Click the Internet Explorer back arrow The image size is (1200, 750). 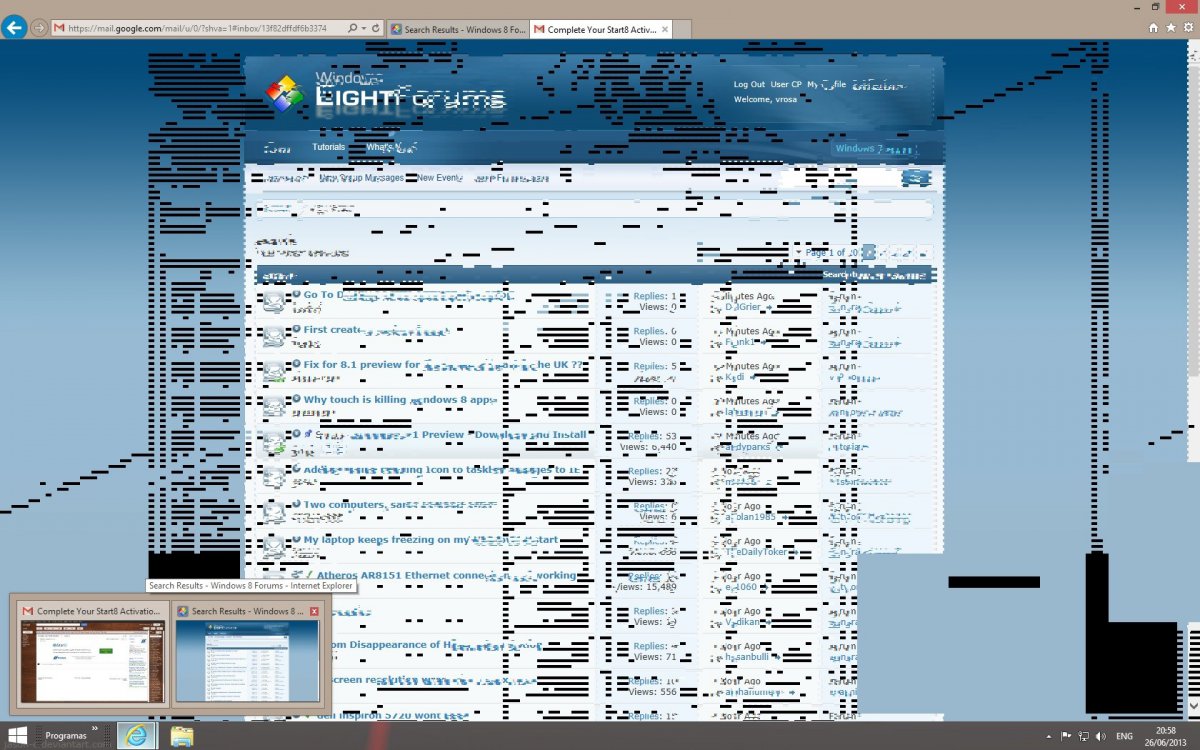tap(14, 27)
